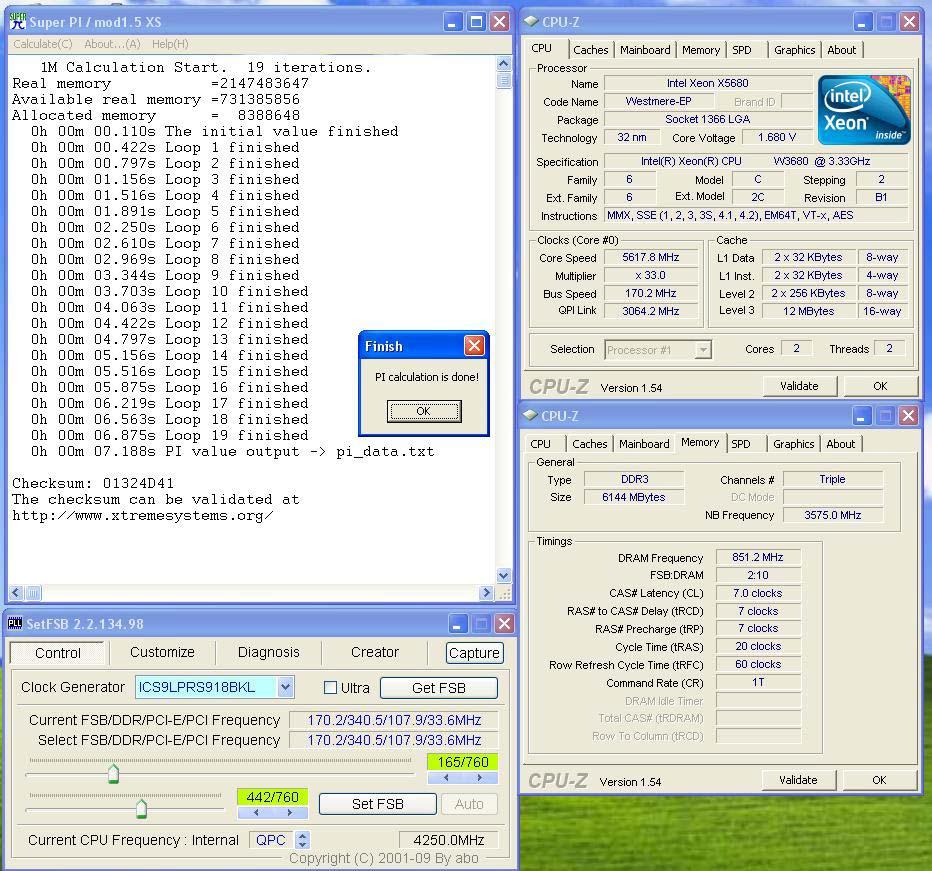The image size is (932, 871).
Task: Click the Super PI title bar icon
Action: (x=18, y=22)
